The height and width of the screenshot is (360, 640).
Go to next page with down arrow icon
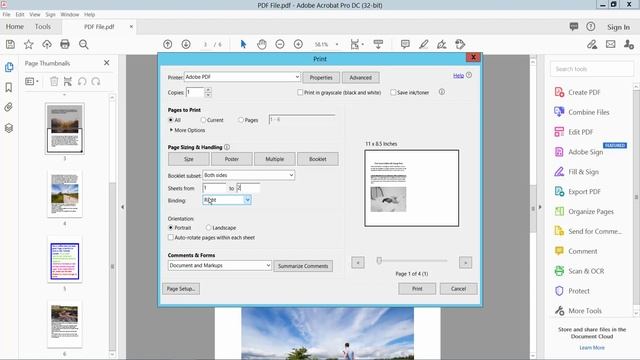pos(186,44)
